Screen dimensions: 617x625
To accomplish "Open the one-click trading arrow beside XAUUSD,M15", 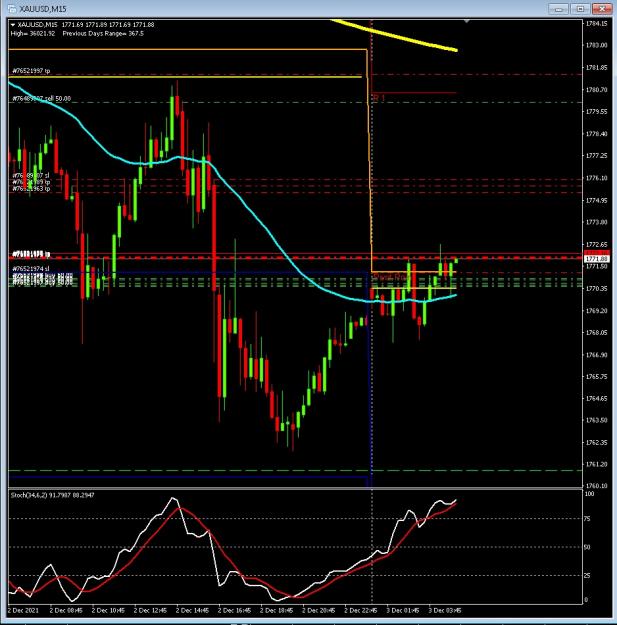I will point(12,25).
